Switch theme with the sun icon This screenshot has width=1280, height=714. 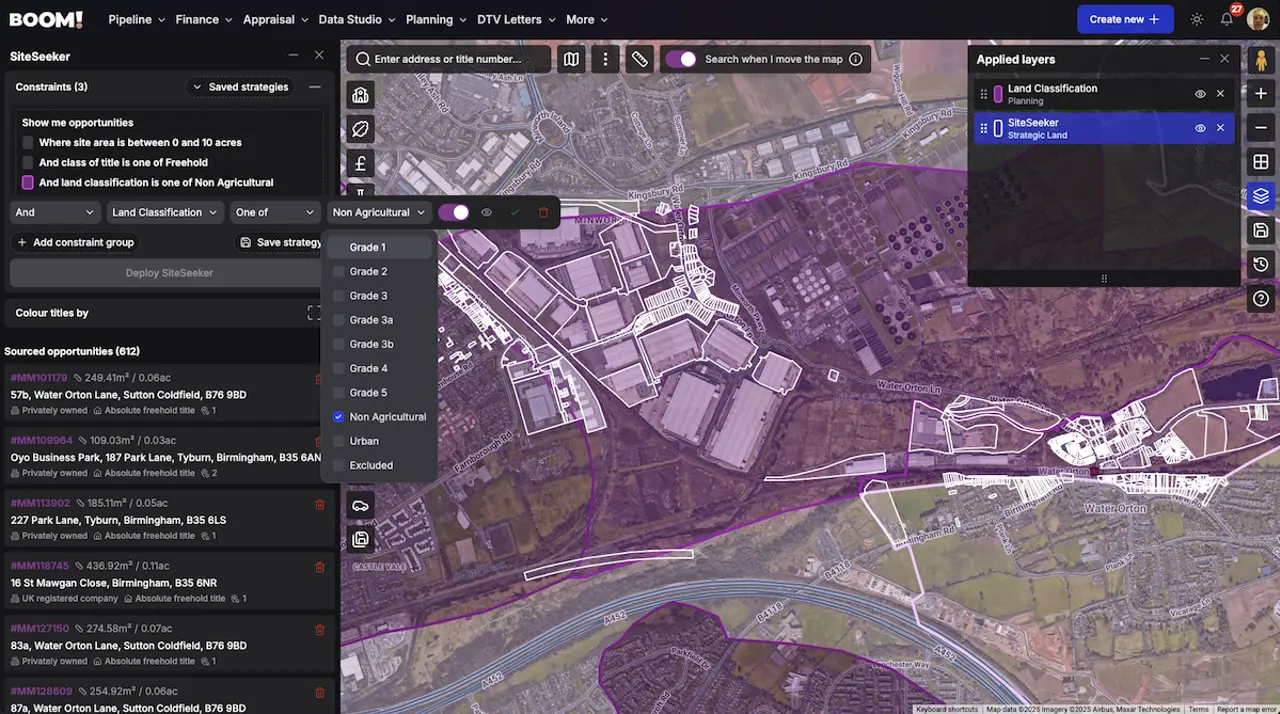pyautogui.click(x=1197, y=19)
